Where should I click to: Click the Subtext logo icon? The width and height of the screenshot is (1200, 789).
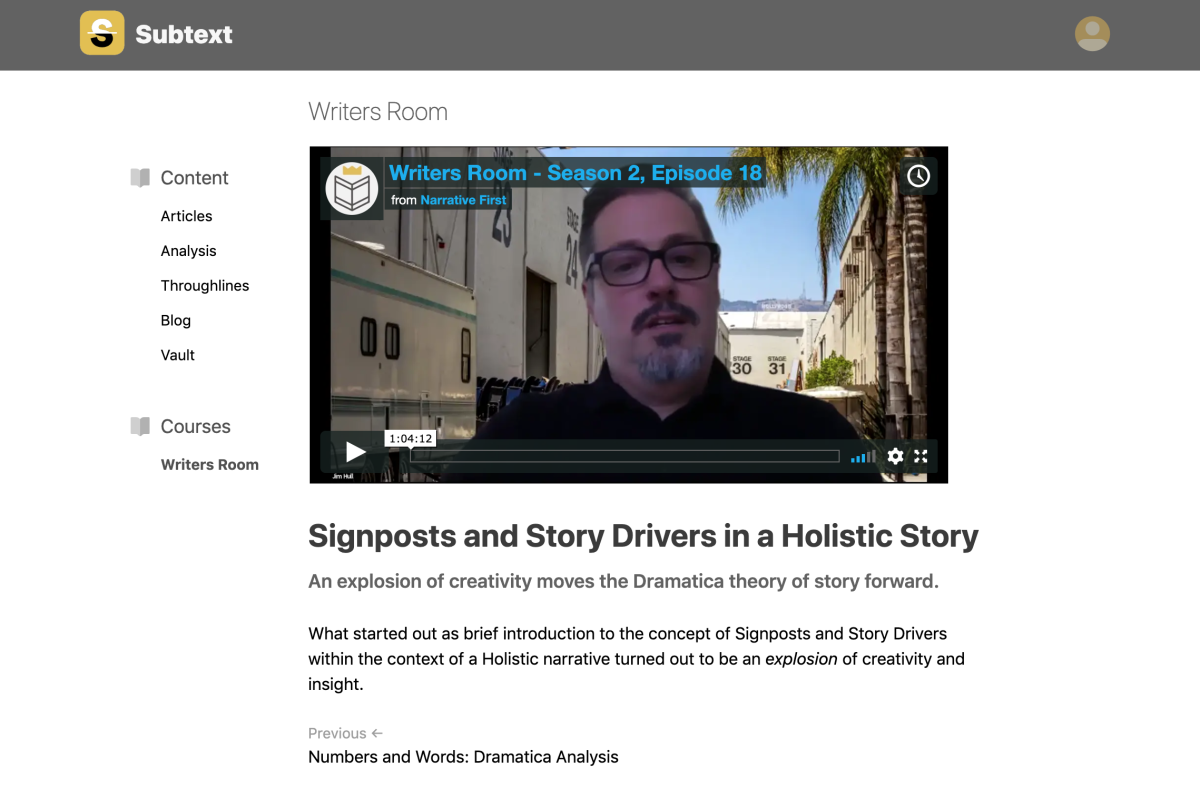[x=102, y=33]
